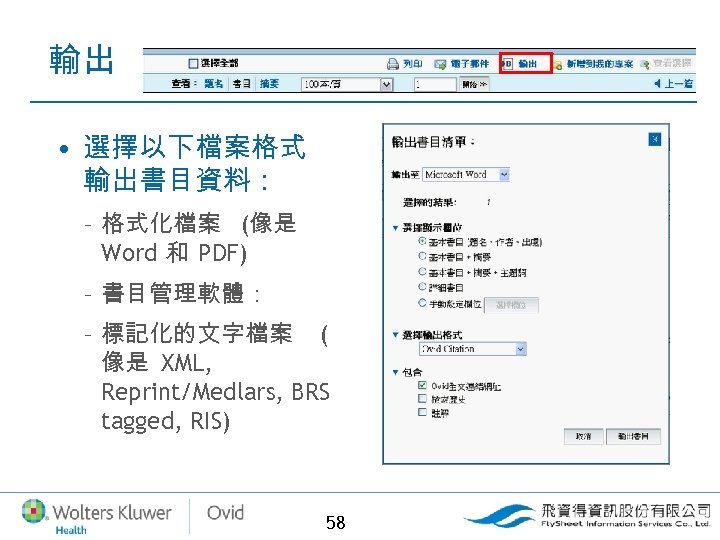
Task: Click the 電子郵件 envelope icon
Action: (x=440, y=64)
